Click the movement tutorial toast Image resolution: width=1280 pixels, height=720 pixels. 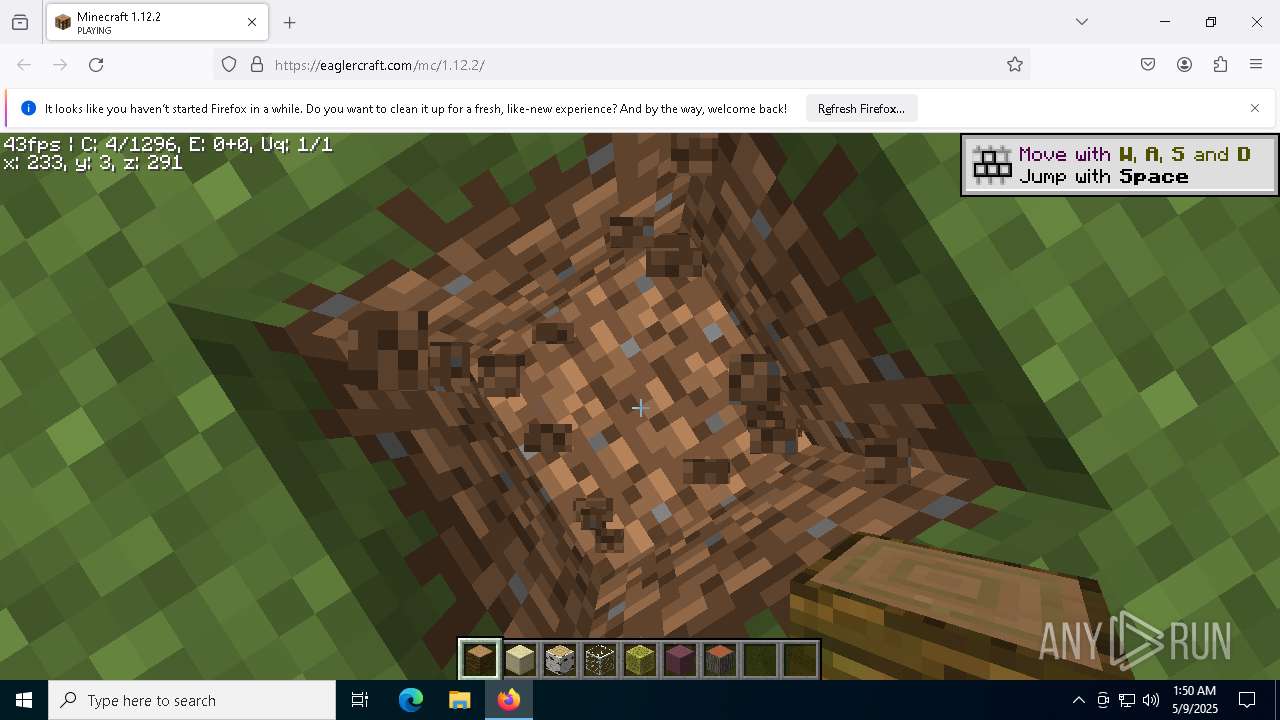coord(1119,165)
